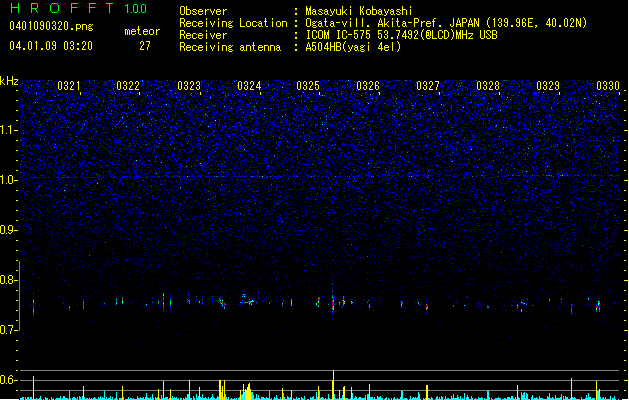
Task: Click time marker 0321
Action: (x=69, y=85)
